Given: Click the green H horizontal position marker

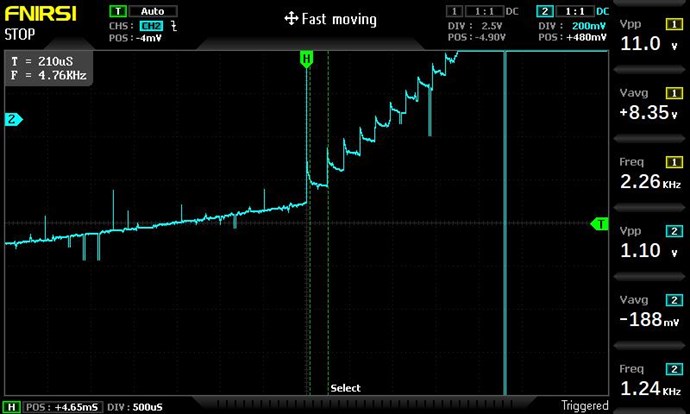Looking at the screenshot, I should pos(306,59).
